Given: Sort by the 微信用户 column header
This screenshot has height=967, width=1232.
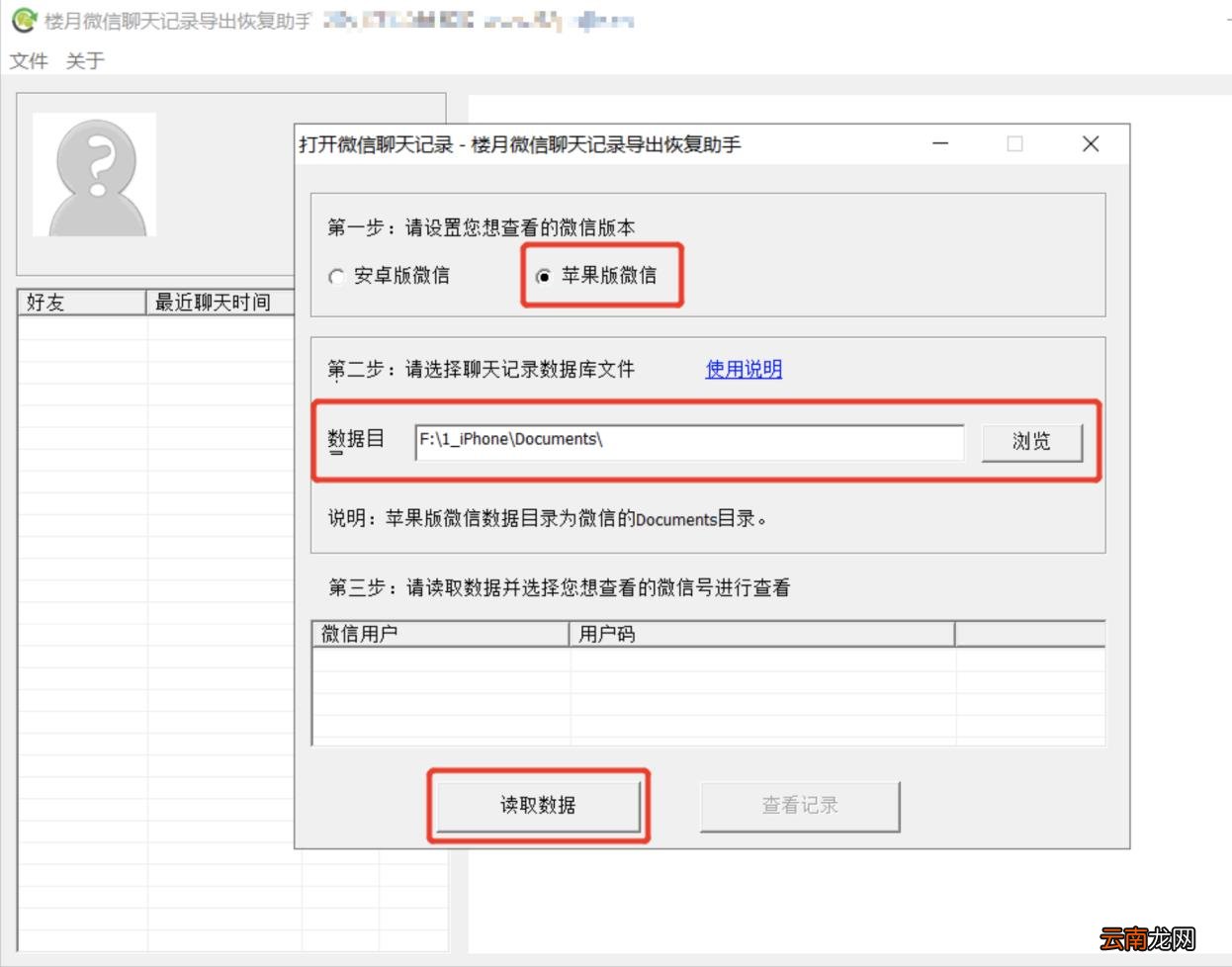Looking at the screenshot, I should click(x=441, y=634).
